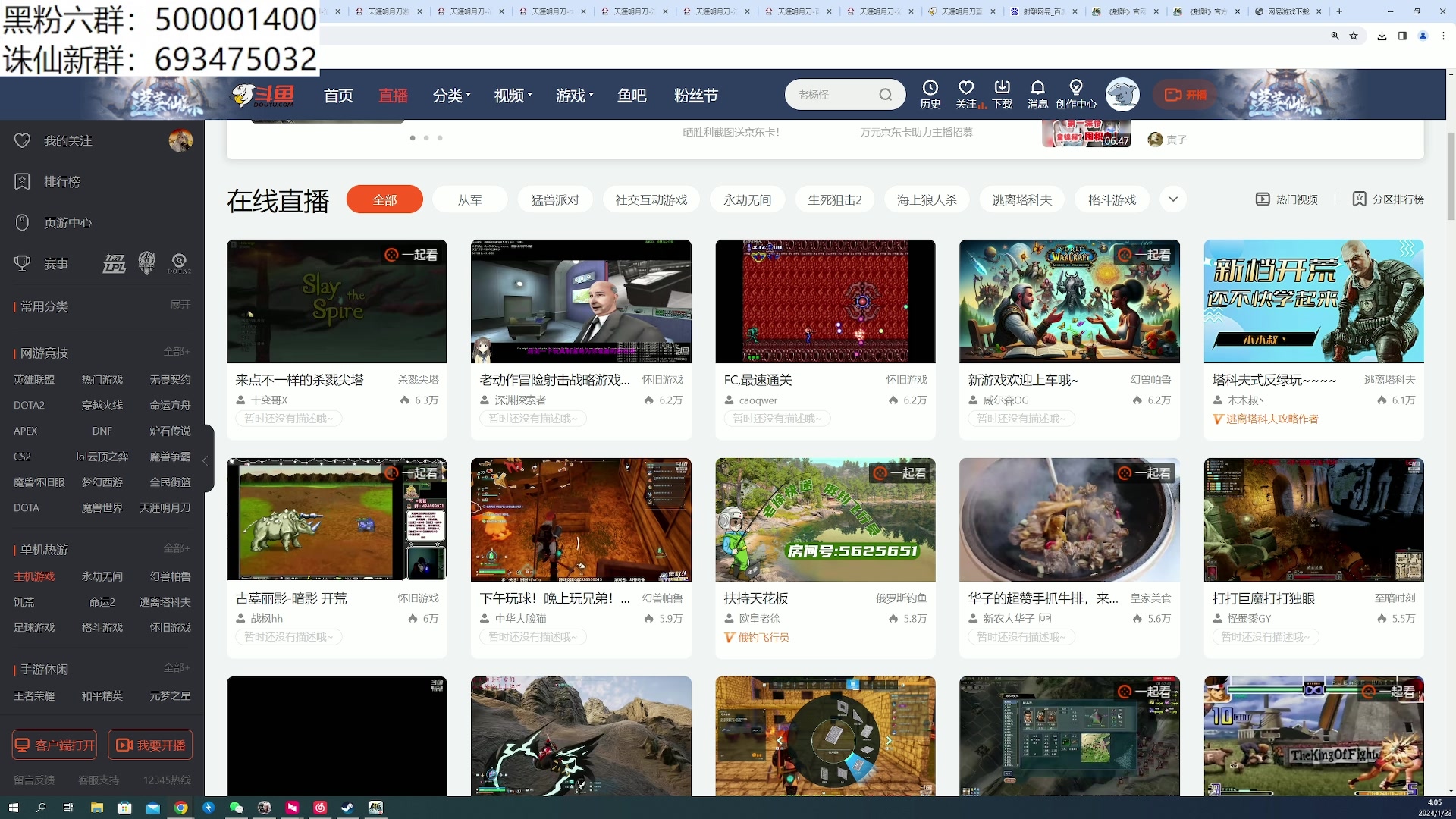Select the LPL esports icon in sidebar
Image resolution: width=1456 pixels, height=819 pixels.
tap(114, 263)
